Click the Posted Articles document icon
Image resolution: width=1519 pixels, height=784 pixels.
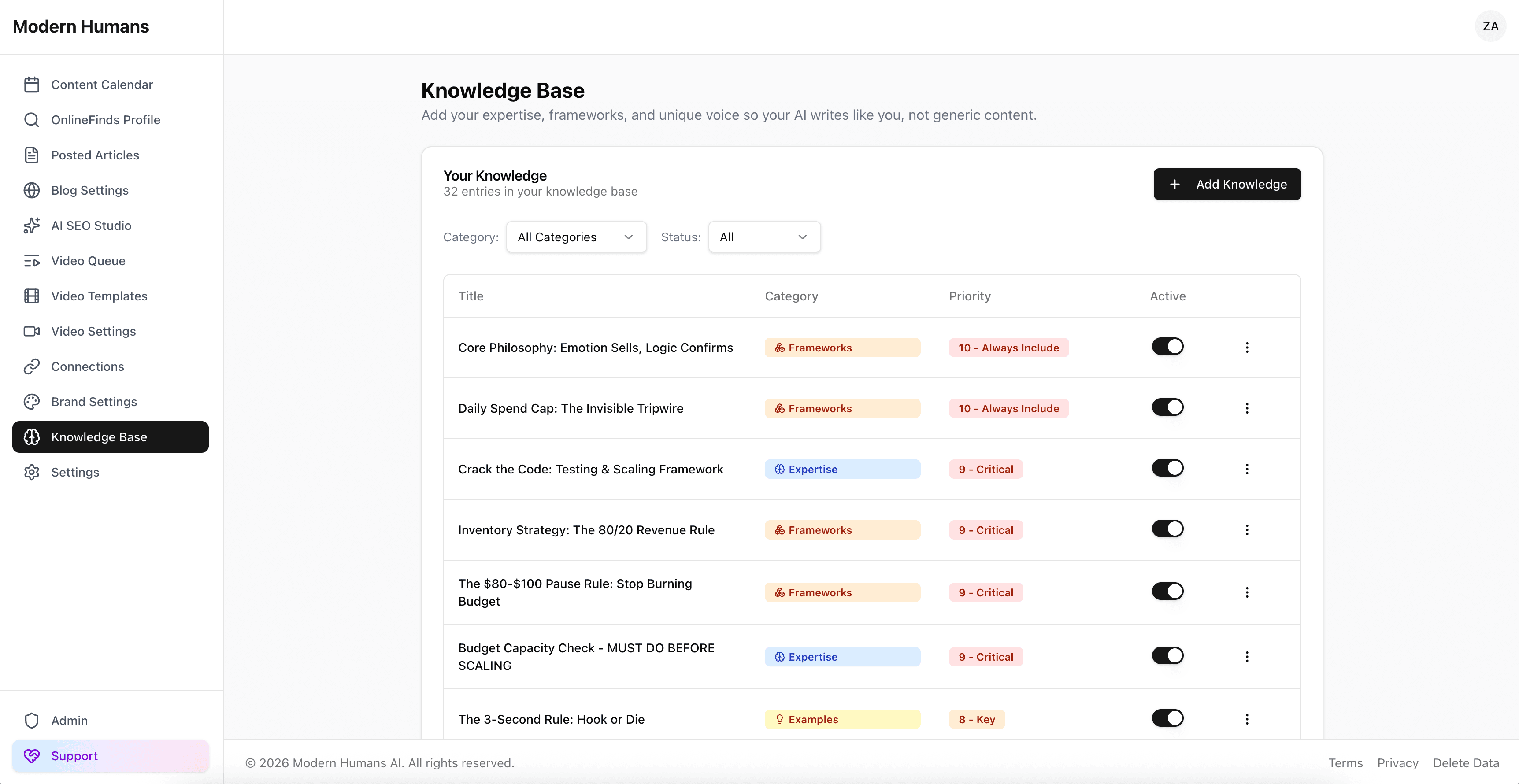pos(32,155)
